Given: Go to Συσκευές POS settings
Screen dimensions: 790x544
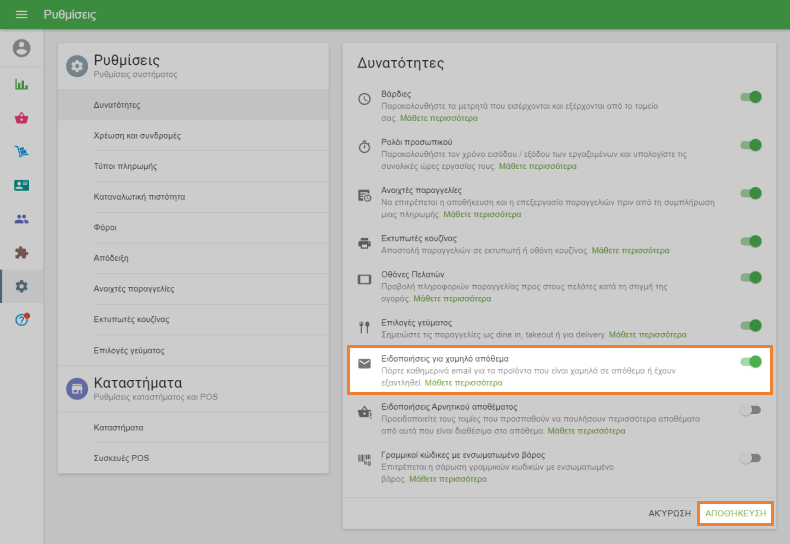Looking at the screenshot, I should click(121, 458).
